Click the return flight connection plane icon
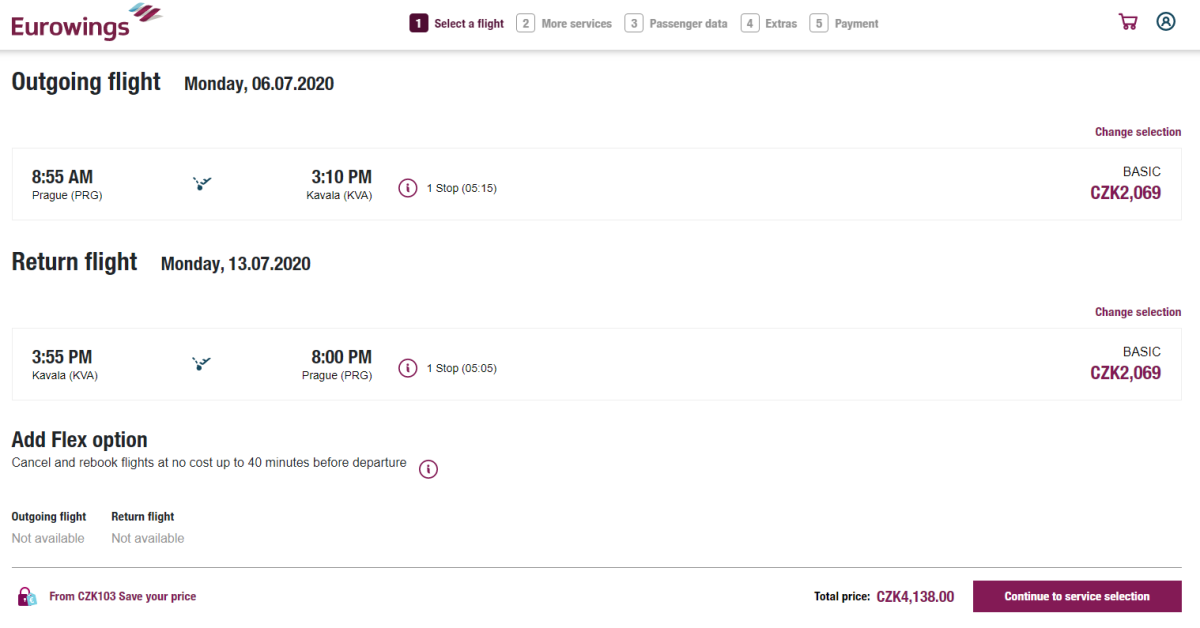 pyautogui.click(x=202, y=364)
